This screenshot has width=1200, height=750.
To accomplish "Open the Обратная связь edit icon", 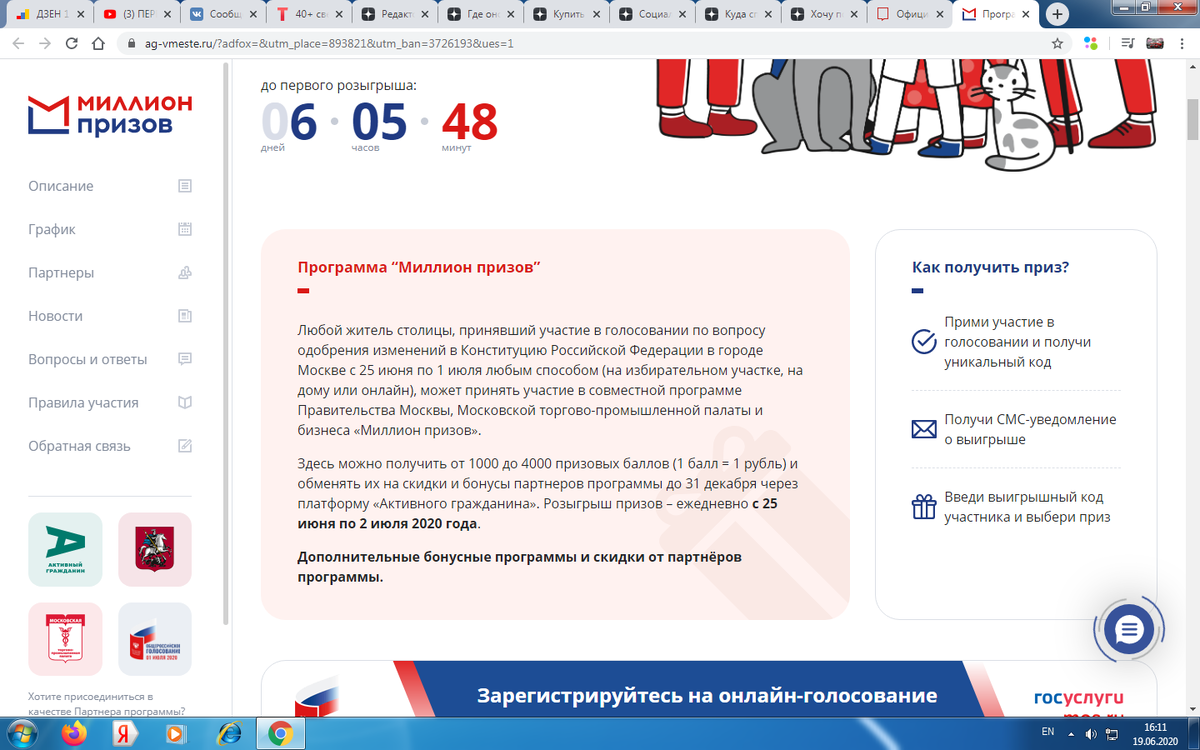I will [x=184, y=446].
